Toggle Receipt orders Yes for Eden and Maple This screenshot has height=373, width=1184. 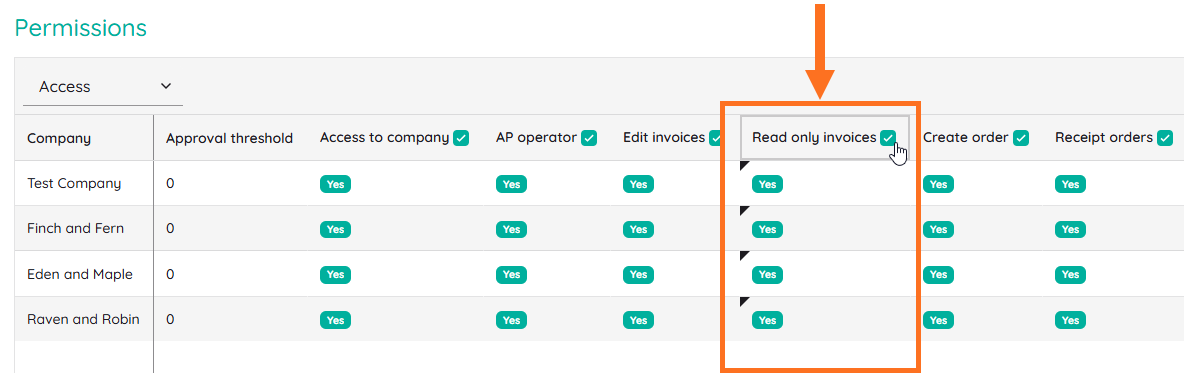tap(1070, 275)
